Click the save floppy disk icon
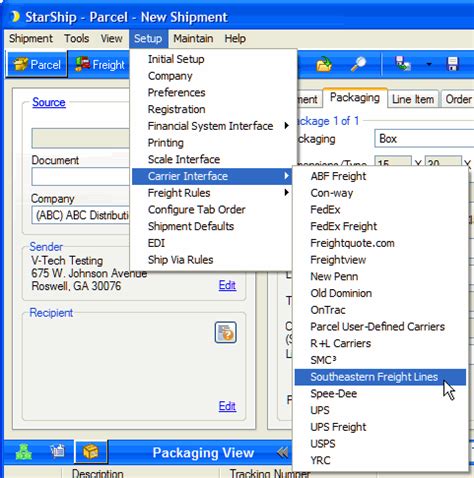This screenshot has width=474, height=478. (452, 64)
